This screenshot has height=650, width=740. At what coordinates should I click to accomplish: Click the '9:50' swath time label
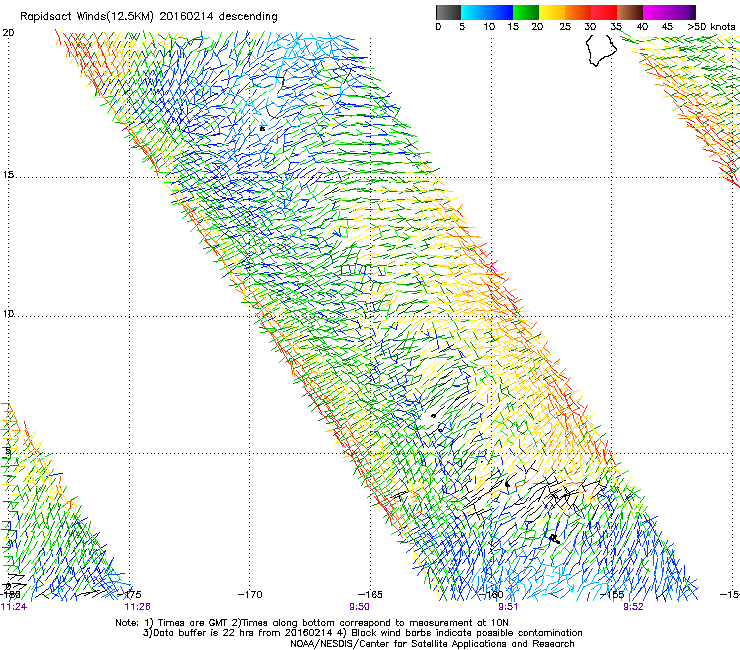point(360,607)
